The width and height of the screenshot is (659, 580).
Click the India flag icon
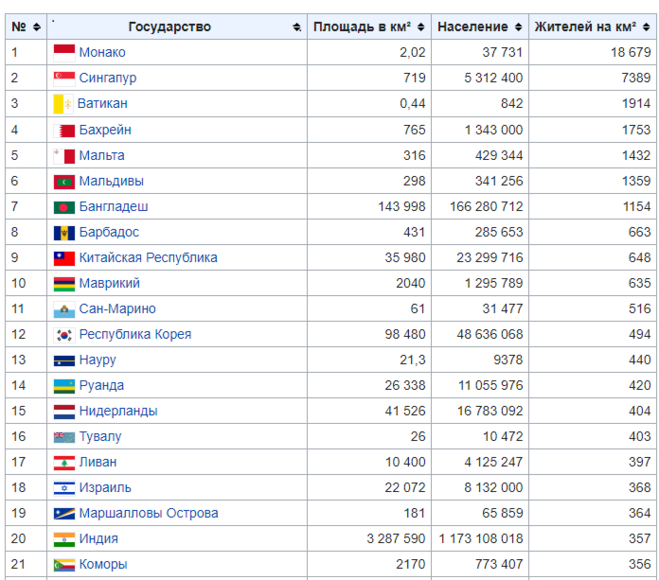[x=64, y=539]
